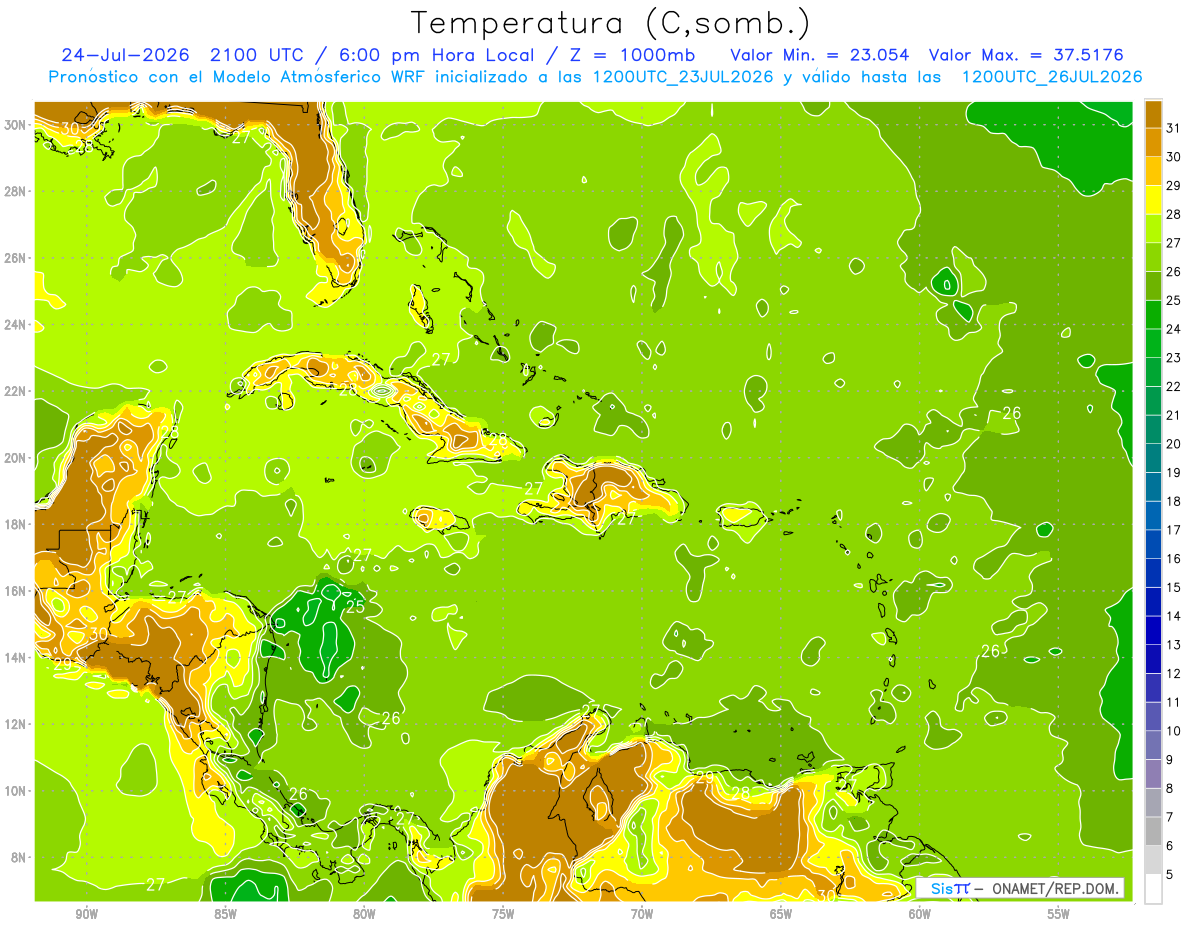Click color scale legend value 8
Image resolution: width=1200 pixels, height=927 pixels.
point(1169,788)
